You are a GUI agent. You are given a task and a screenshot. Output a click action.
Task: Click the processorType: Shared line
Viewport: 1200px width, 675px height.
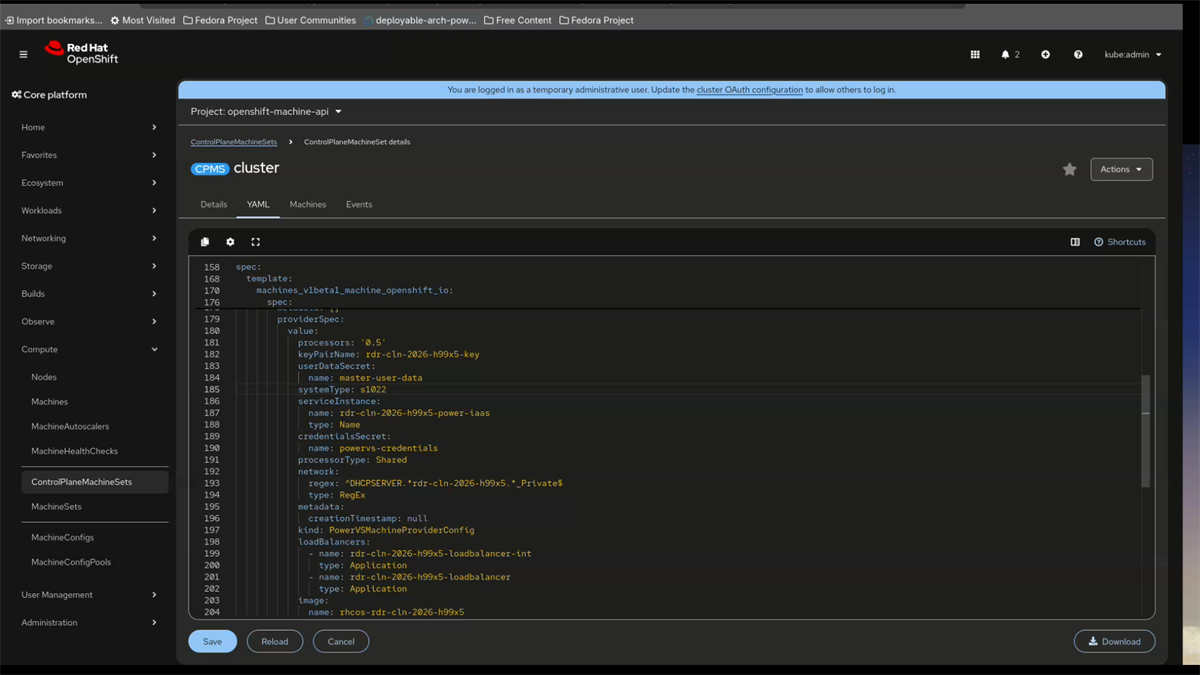[352, 460]
